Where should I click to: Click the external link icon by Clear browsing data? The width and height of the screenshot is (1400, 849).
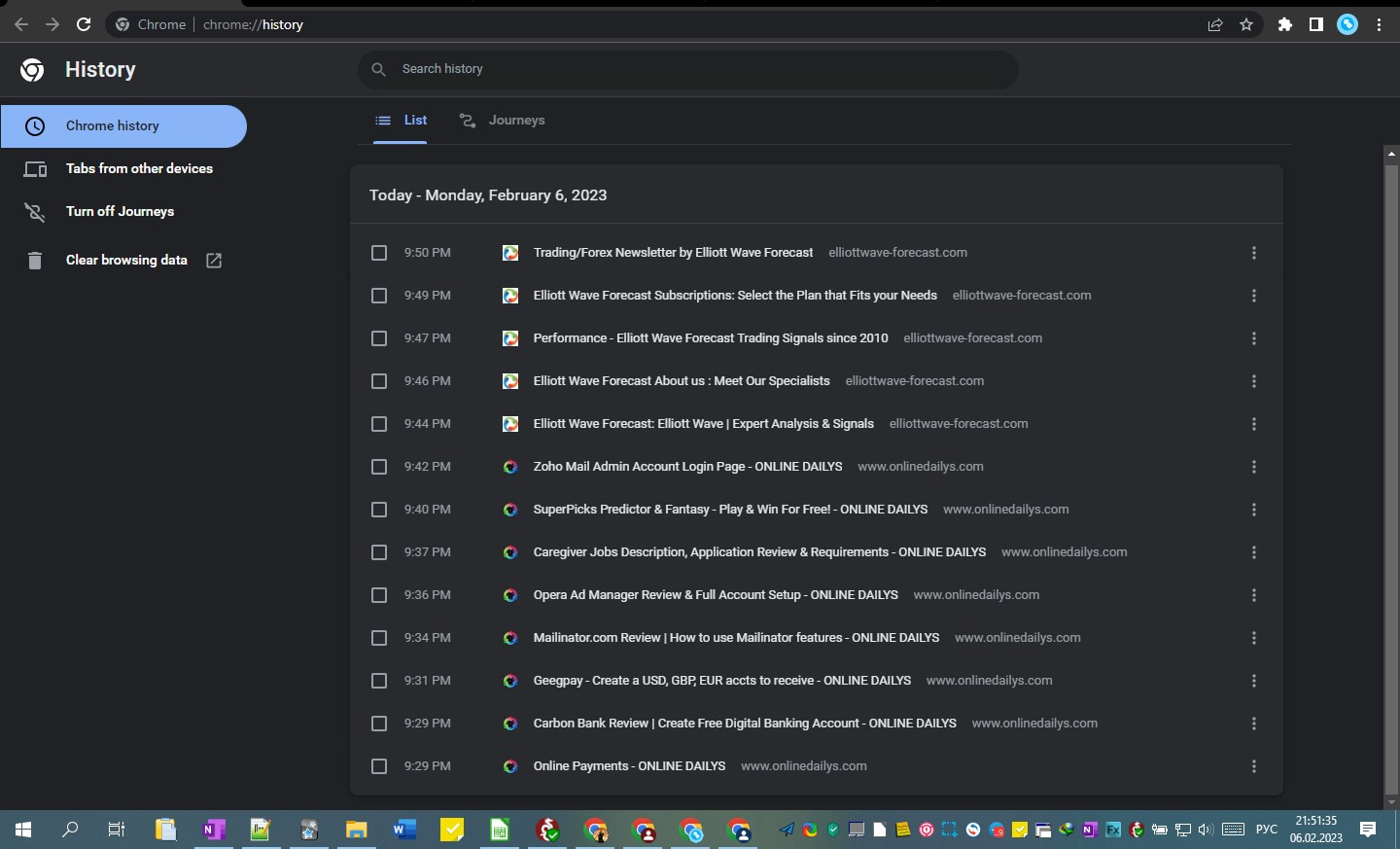(214, 260)
